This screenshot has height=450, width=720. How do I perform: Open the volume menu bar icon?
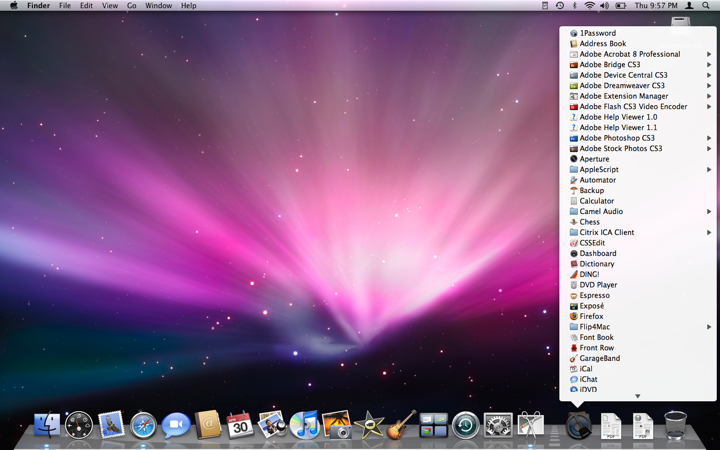604,6
